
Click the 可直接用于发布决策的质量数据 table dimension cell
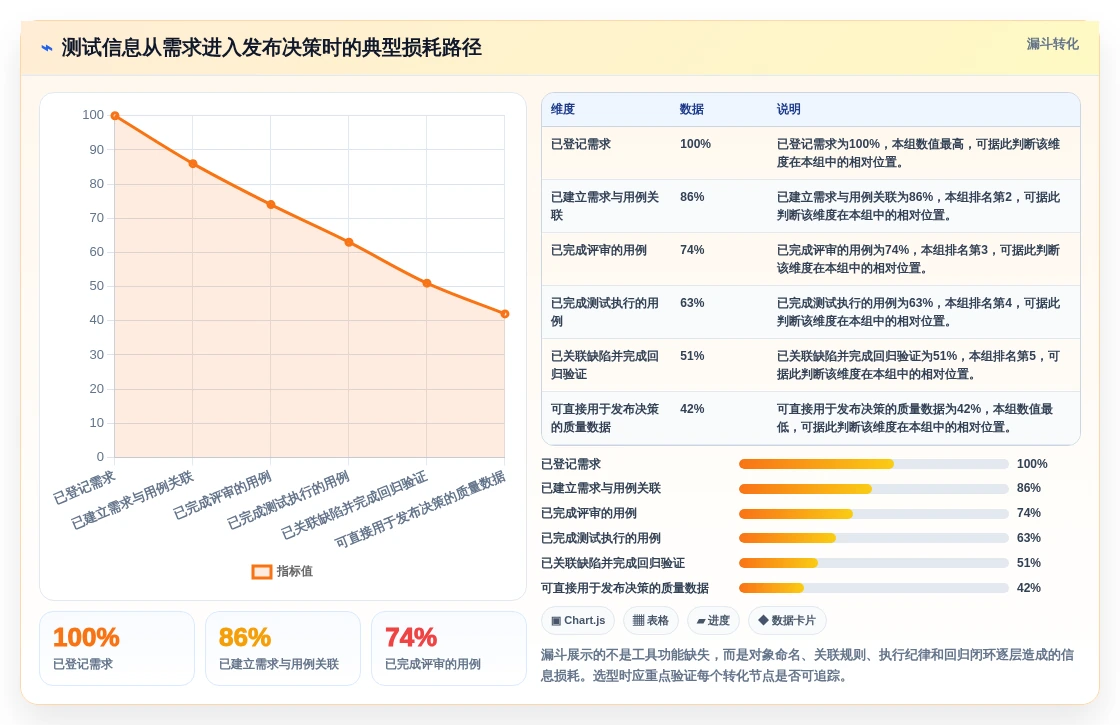click(x=605, y=418)
